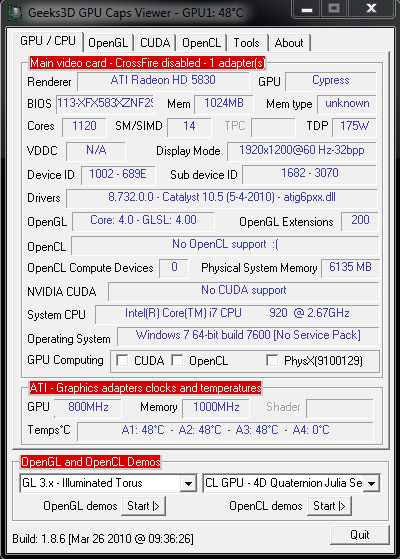
Task: Start the OpenCL demo
Action: click(x=329, y=506)
